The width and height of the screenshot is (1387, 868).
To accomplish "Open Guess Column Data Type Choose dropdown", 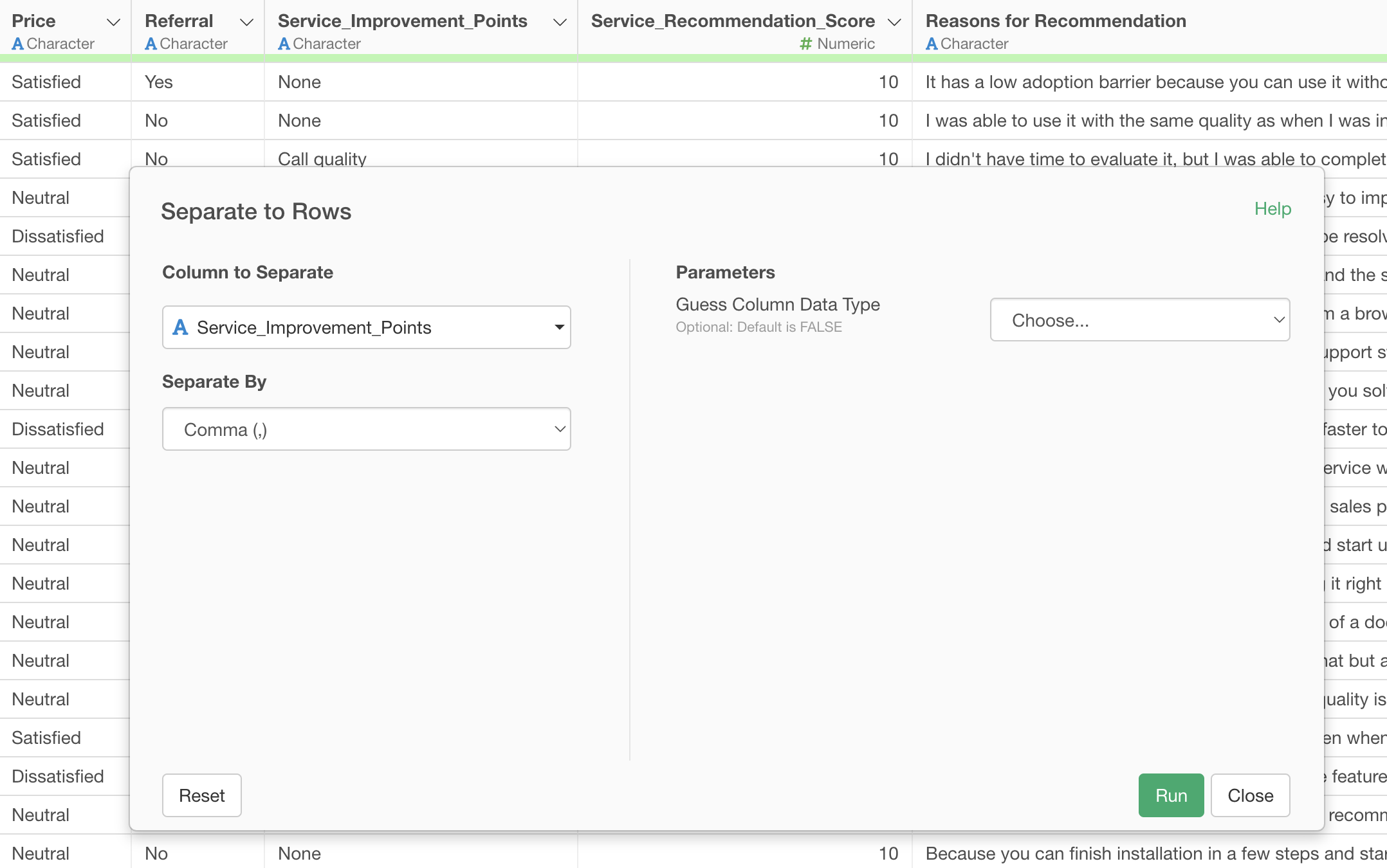I will coord(1139,320).
